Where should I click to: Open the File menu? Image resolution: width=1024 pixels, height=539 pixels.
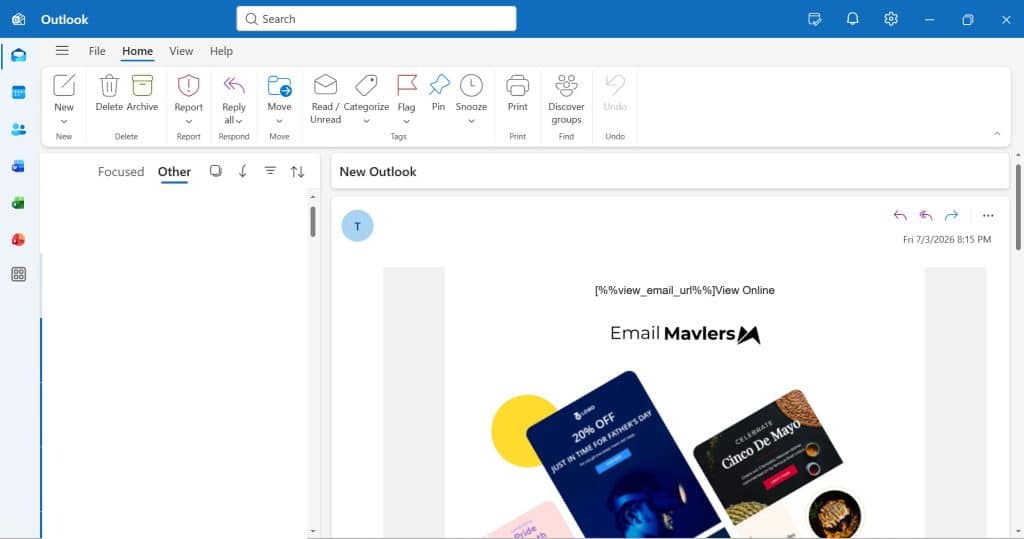[x=97, y=51]
